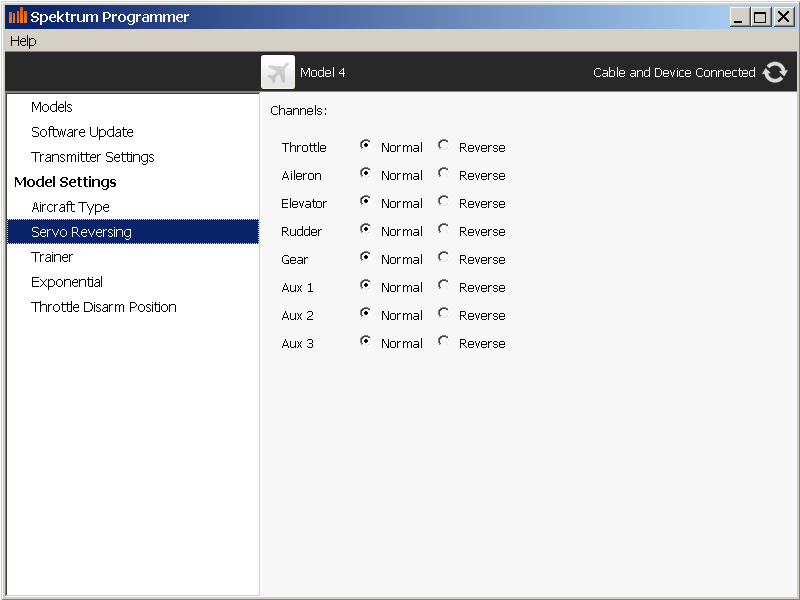Set Aux 2 channel to Reverse
Viewport: 800px width, 600px height.
coord(443,313)
